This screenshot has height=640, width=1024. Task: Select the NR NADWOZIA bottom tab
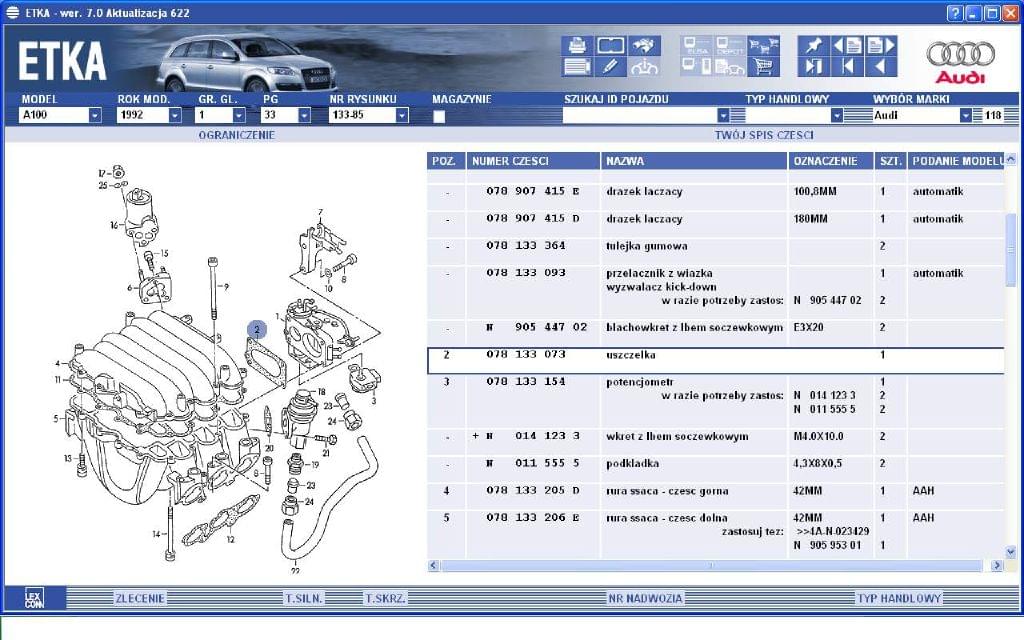645,598
